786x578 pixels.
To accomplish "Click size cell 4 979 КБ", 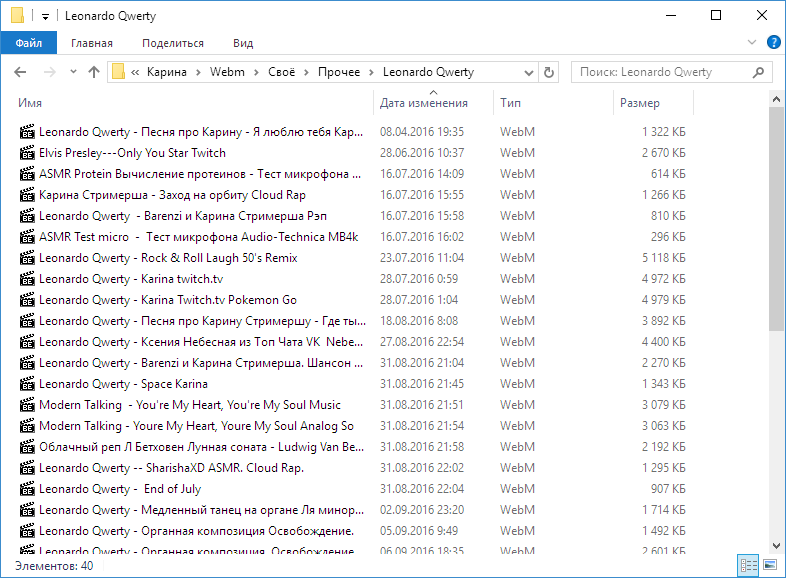I will point(664,300).
